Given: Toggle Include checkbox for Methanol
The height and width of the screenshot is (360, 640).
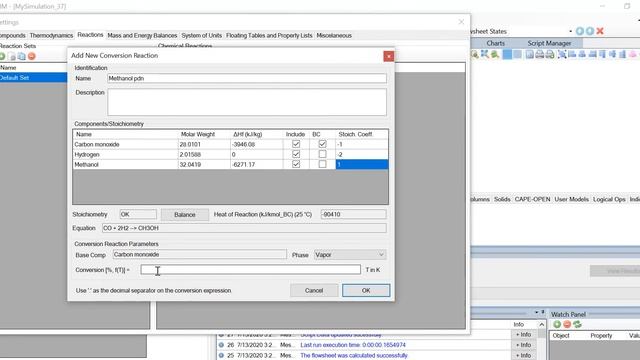Looking at the screenshot, I should click(296, 164).
